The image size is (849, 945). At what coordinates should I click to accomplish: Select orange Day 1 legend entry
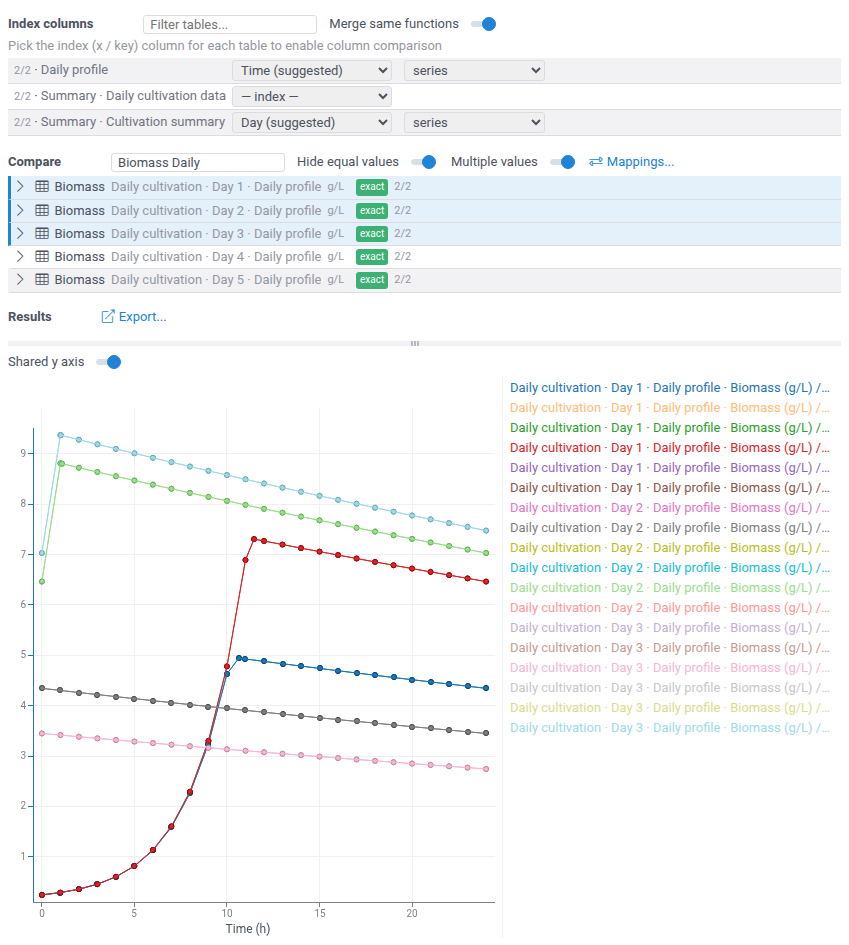(x=669, y=407)
